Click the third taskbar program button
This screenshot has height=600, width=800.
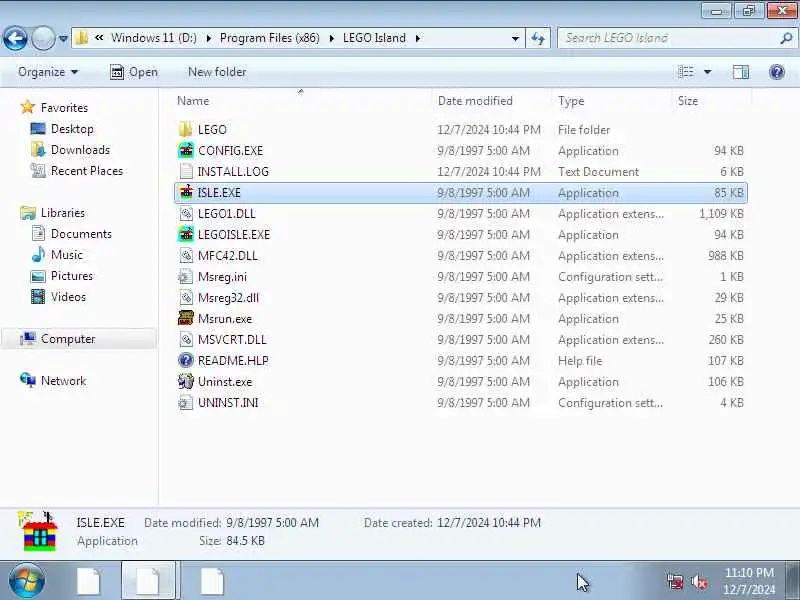[x=212, y=581]
